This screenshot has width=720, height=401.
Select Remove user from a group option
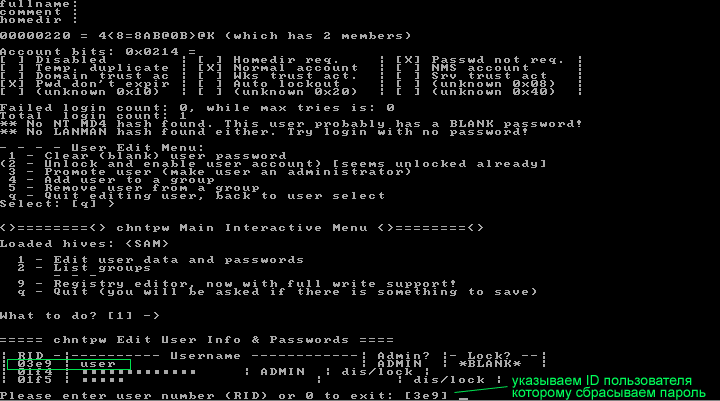coord(134,188)
